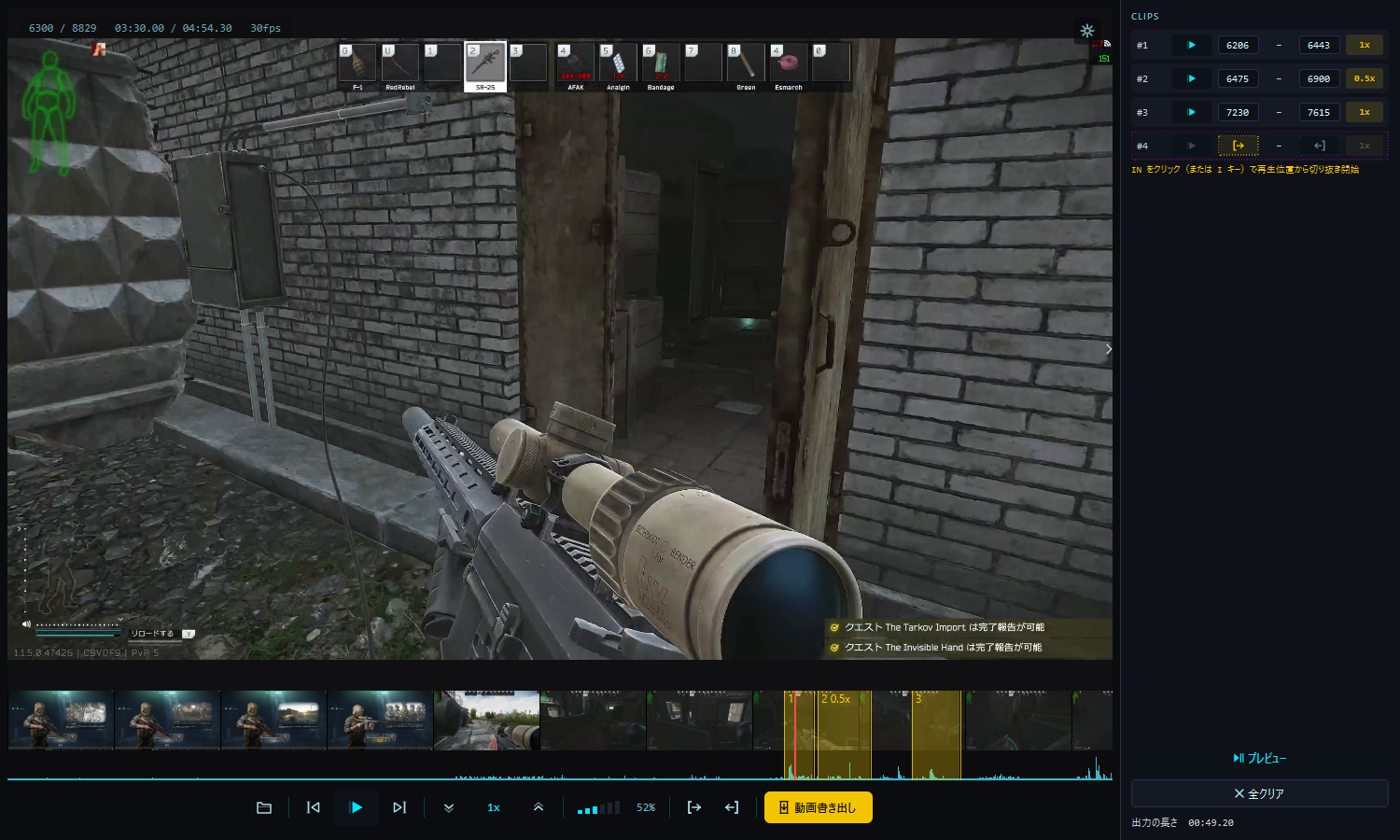
Task: Toggle the brightness sun icon above the preview
Action: 1087,31
